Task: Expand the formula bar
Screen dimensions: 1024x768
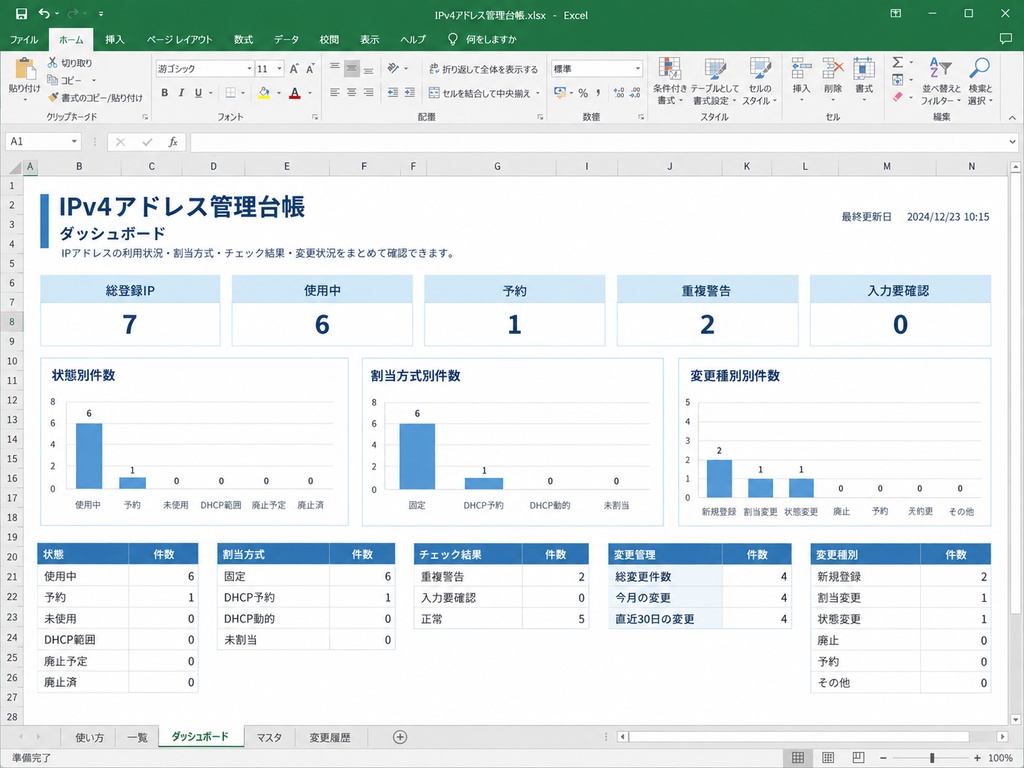Action: tap(1012, 142)
